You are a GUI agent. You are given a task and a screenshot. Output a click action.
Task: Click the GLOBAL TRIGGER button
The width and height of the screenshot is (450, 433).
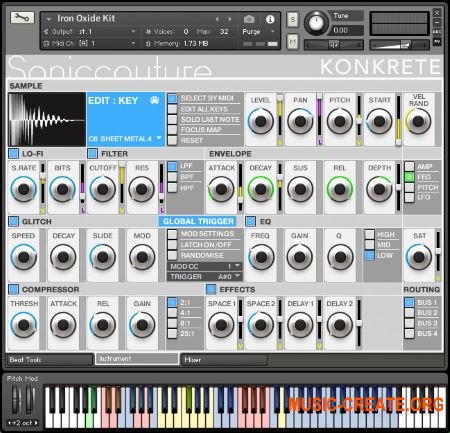[x=198, y=221]
